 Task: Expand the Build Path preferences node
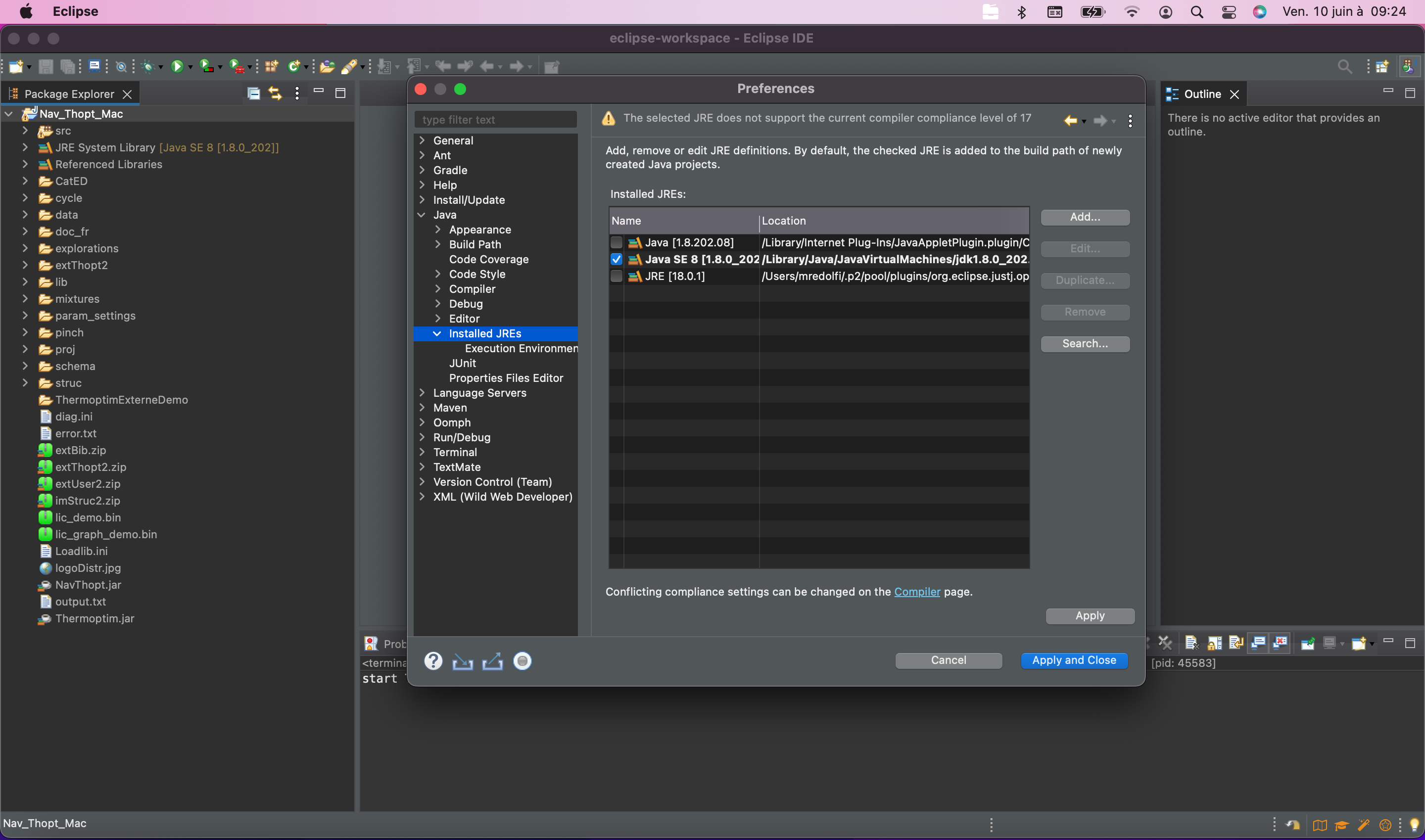click(437, 244)
